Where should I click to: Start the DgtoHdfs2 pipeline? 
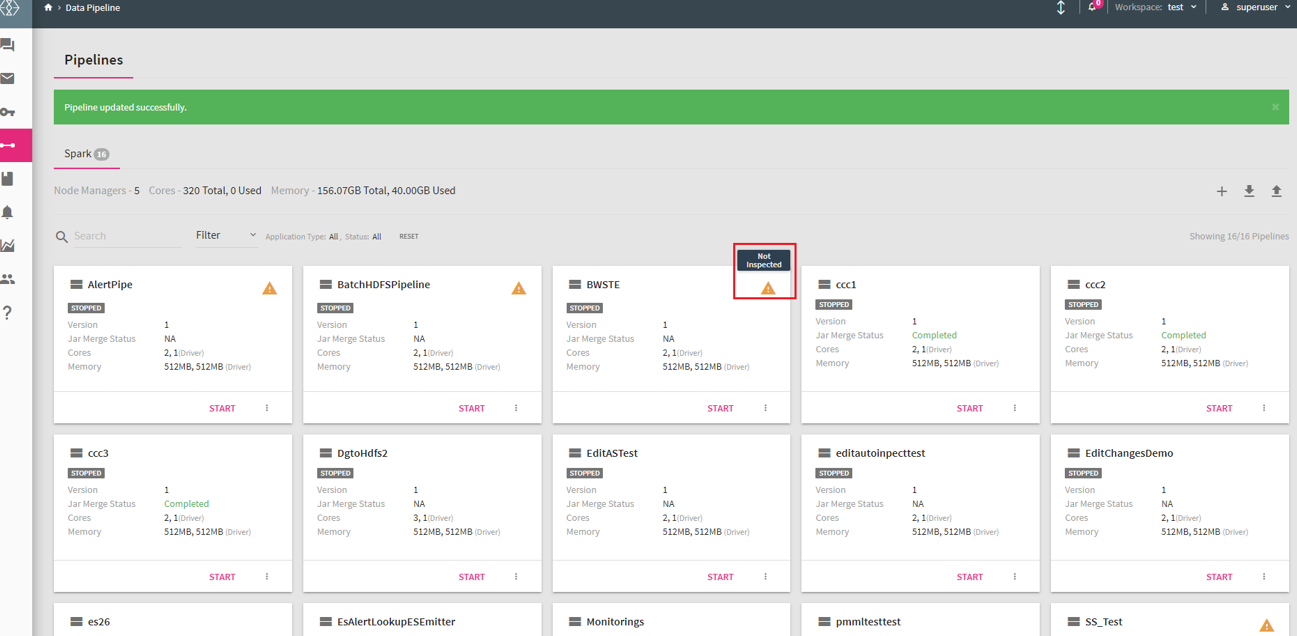(x=471, y=577)
